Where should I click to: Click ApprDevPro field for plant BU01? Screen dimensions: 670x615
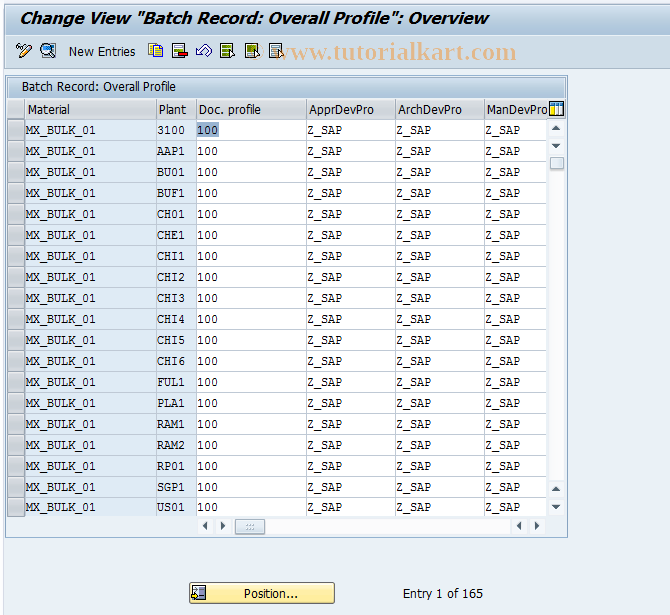click(351, 172)
